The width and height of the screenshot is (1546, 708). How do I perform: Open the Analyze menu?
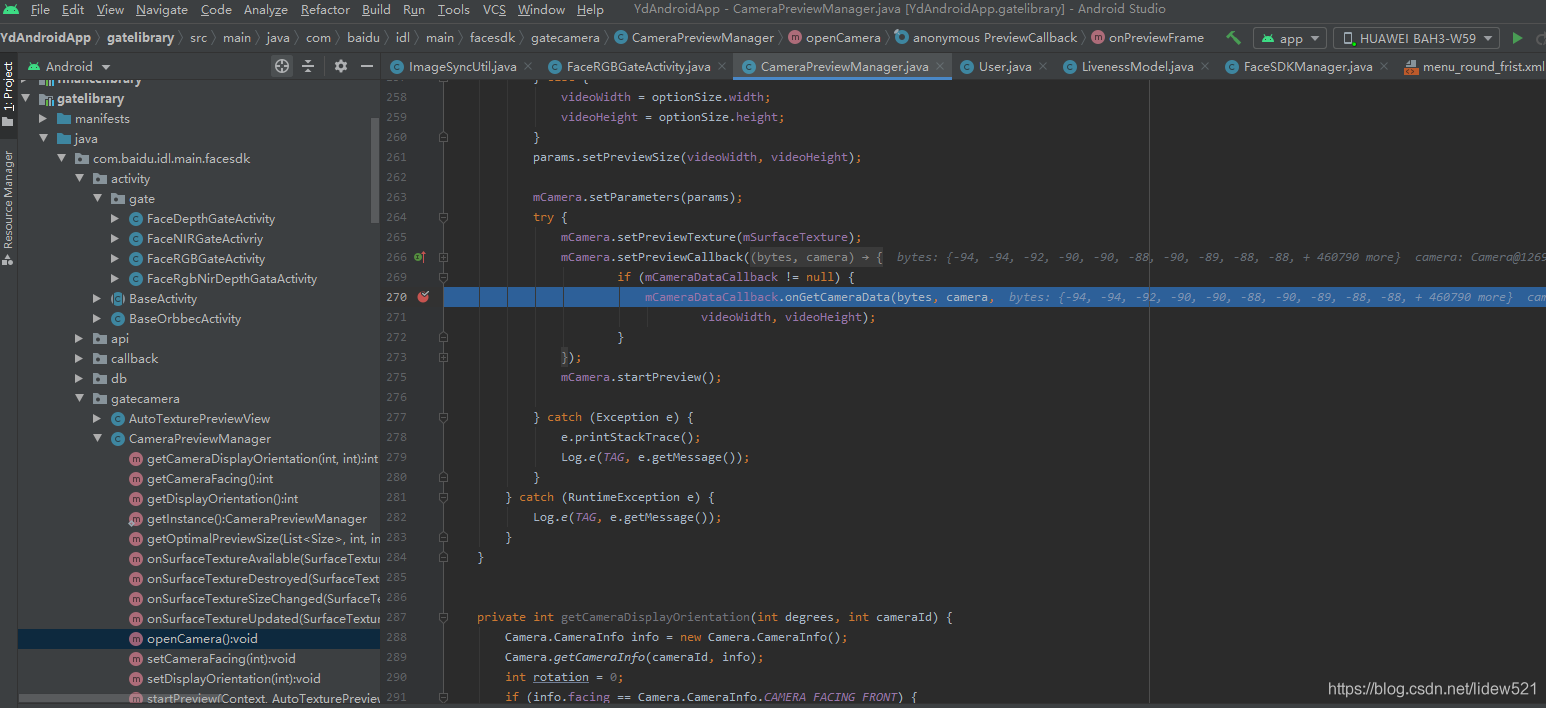click(x=266, y=10)
